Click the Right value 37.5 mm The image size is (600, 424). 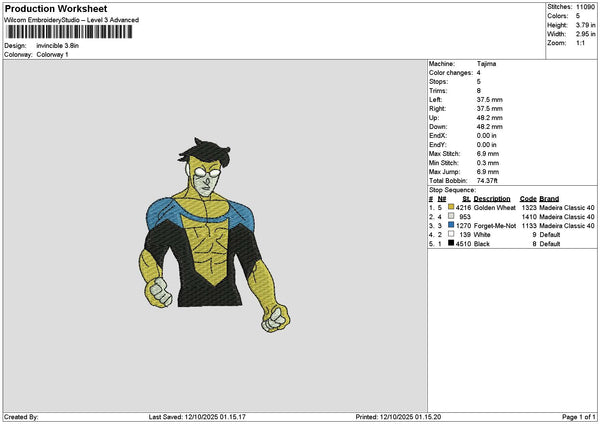click(x=490, y=109)
